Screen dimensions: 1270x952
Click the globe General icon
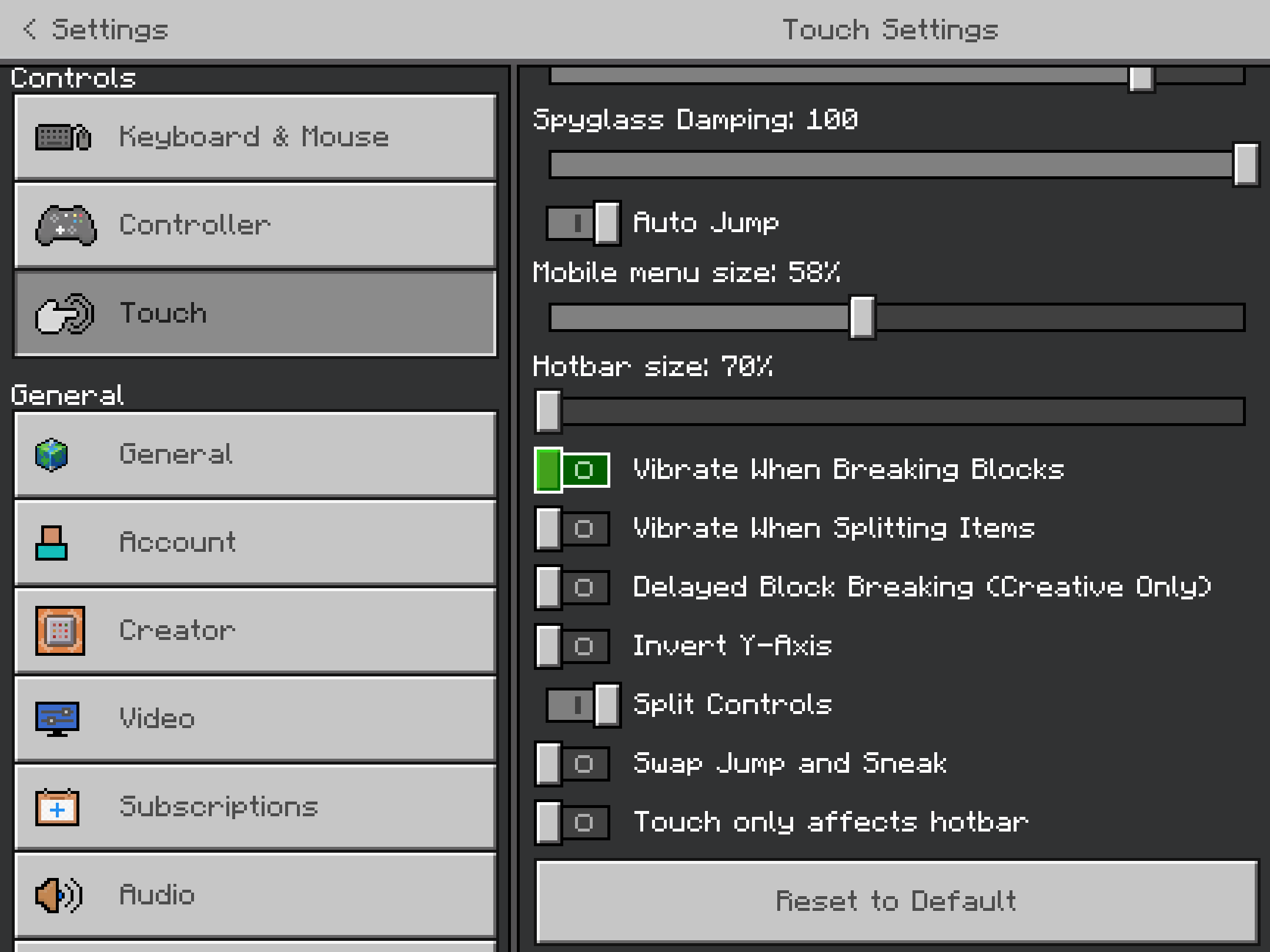(x=52, y=454)
